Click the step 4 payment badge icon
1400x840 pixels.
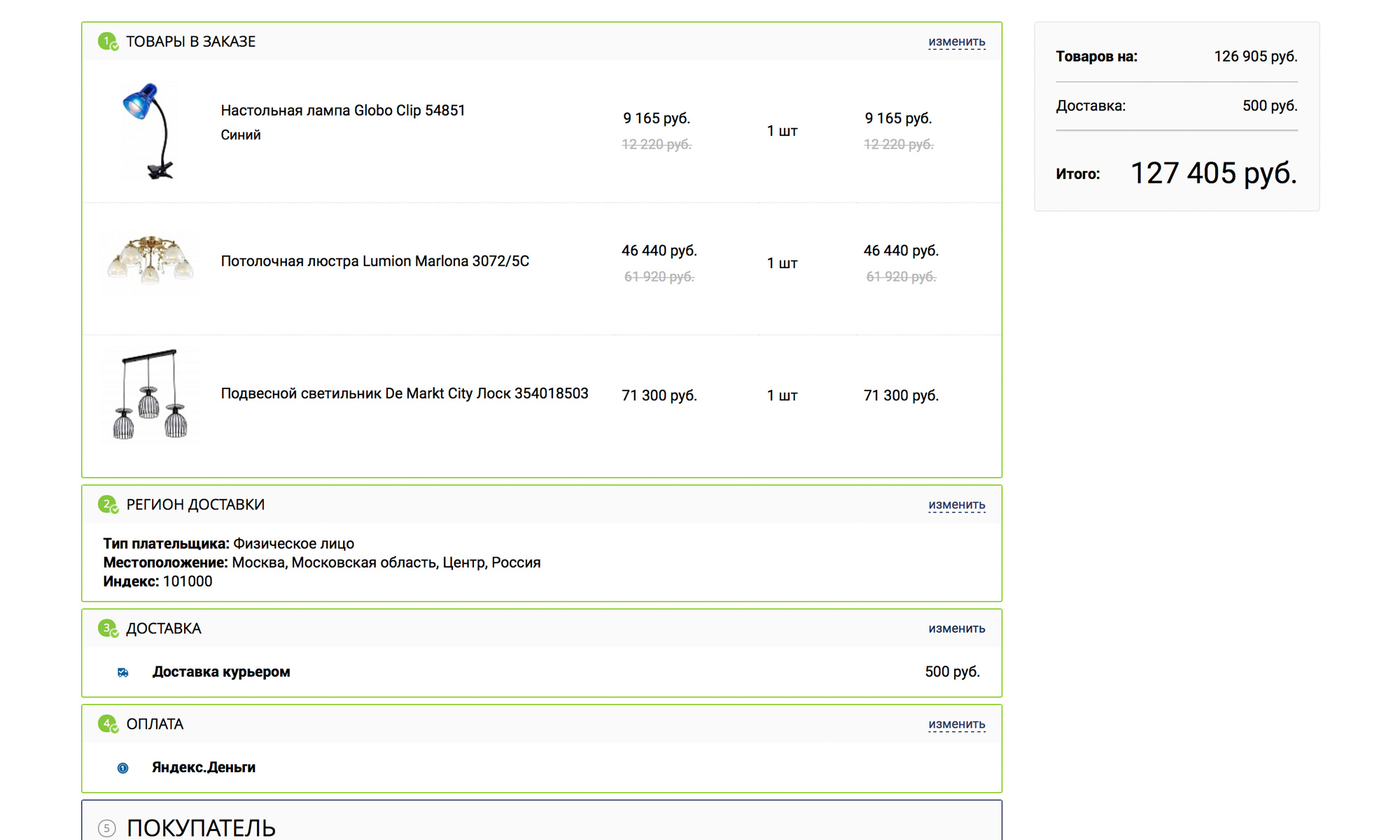pos(108,724)
